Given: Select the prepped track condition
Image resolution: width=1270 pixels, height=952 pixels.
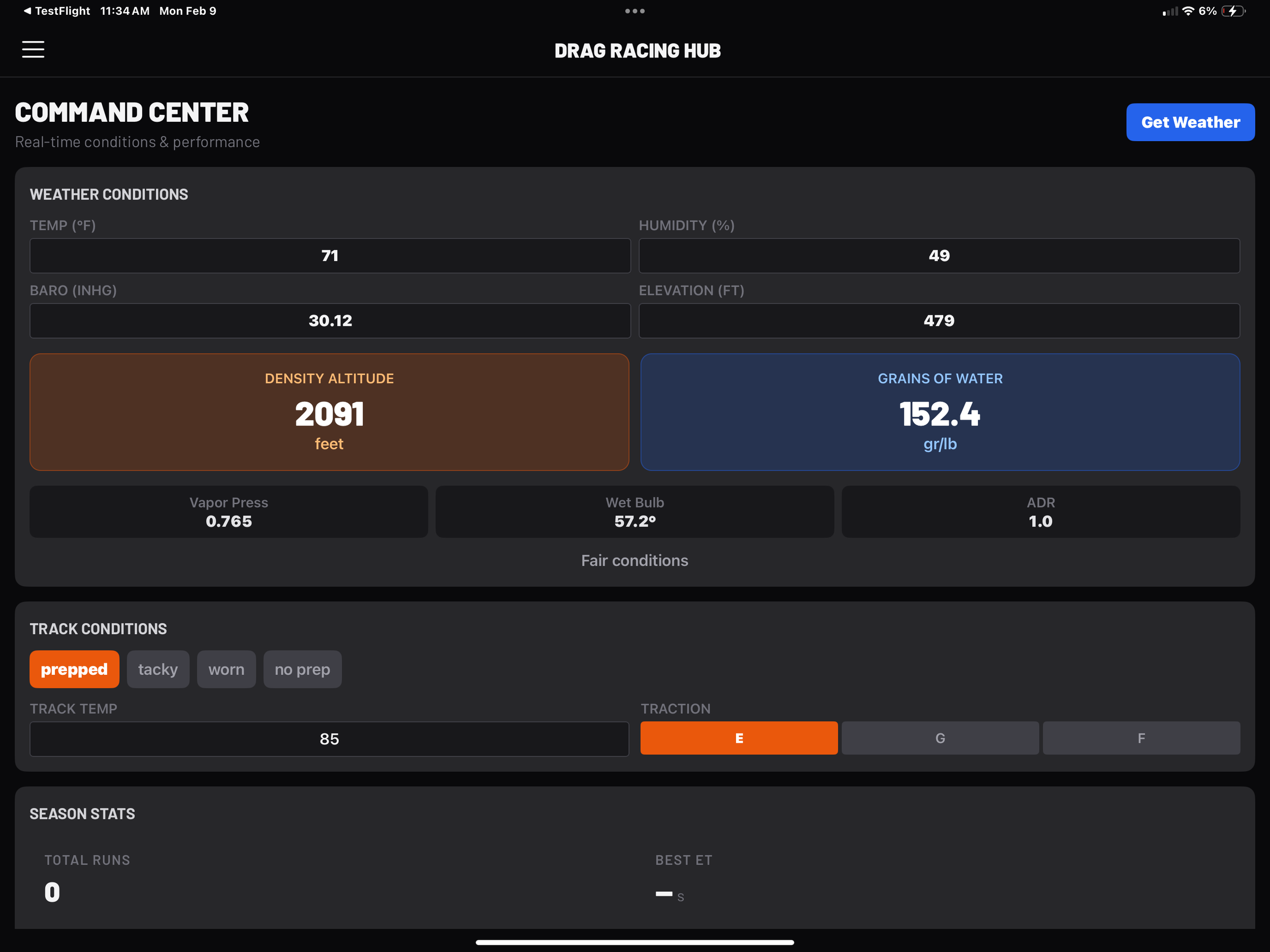Looking at the screenshot, I should [x=74, y=669].
